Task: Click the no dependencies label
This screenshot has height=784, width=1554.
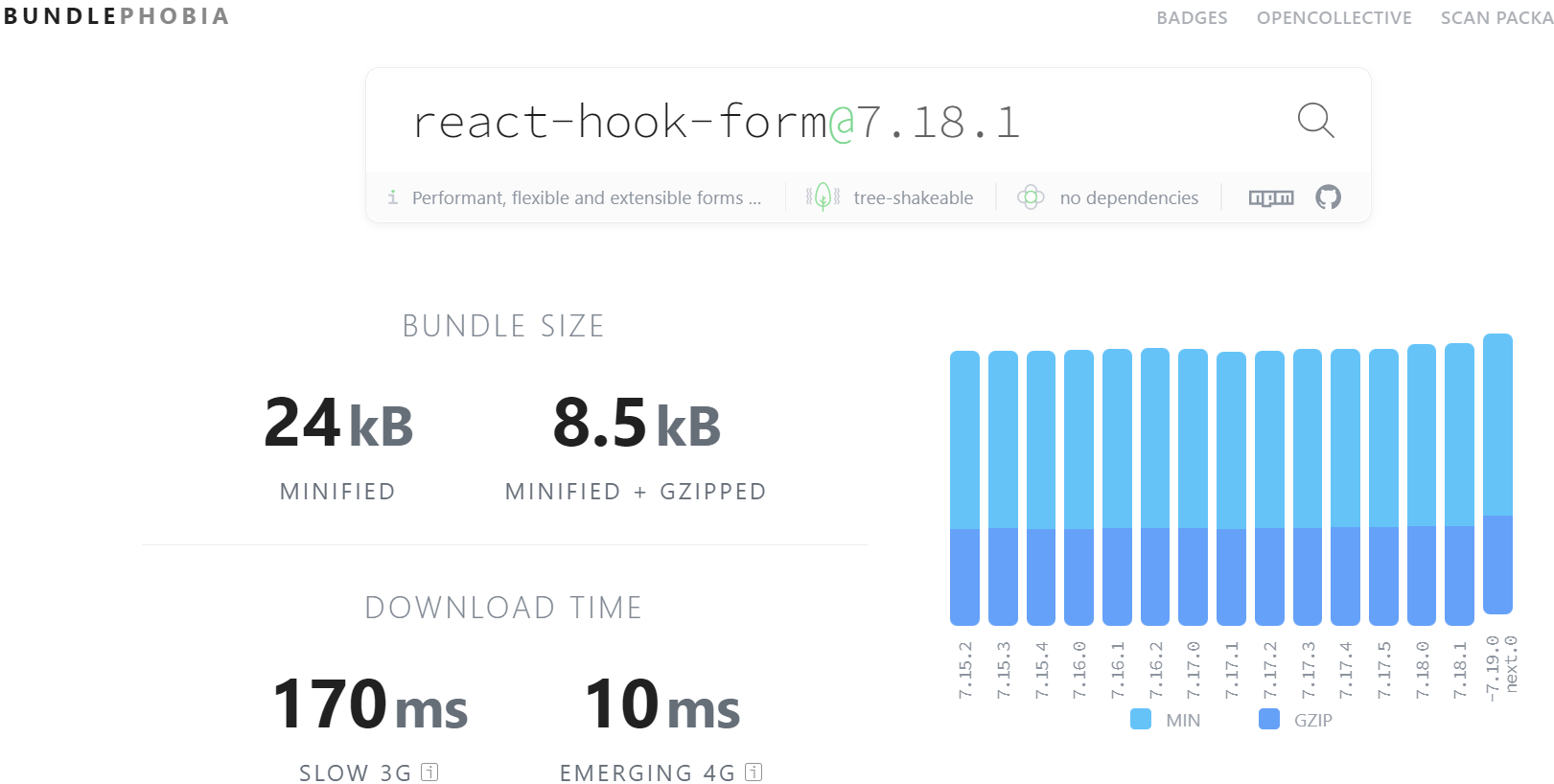Action: click(1129, 197)
